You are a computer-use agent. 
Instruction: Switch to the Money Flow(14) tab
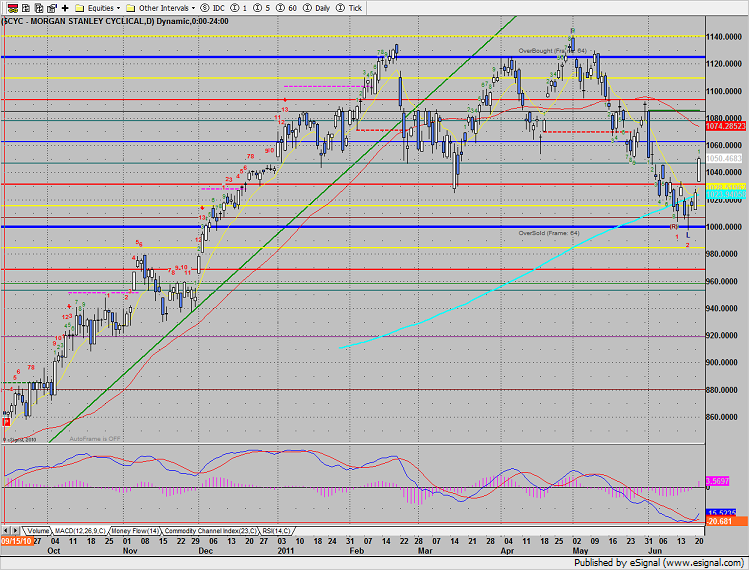tap(135, 531)
